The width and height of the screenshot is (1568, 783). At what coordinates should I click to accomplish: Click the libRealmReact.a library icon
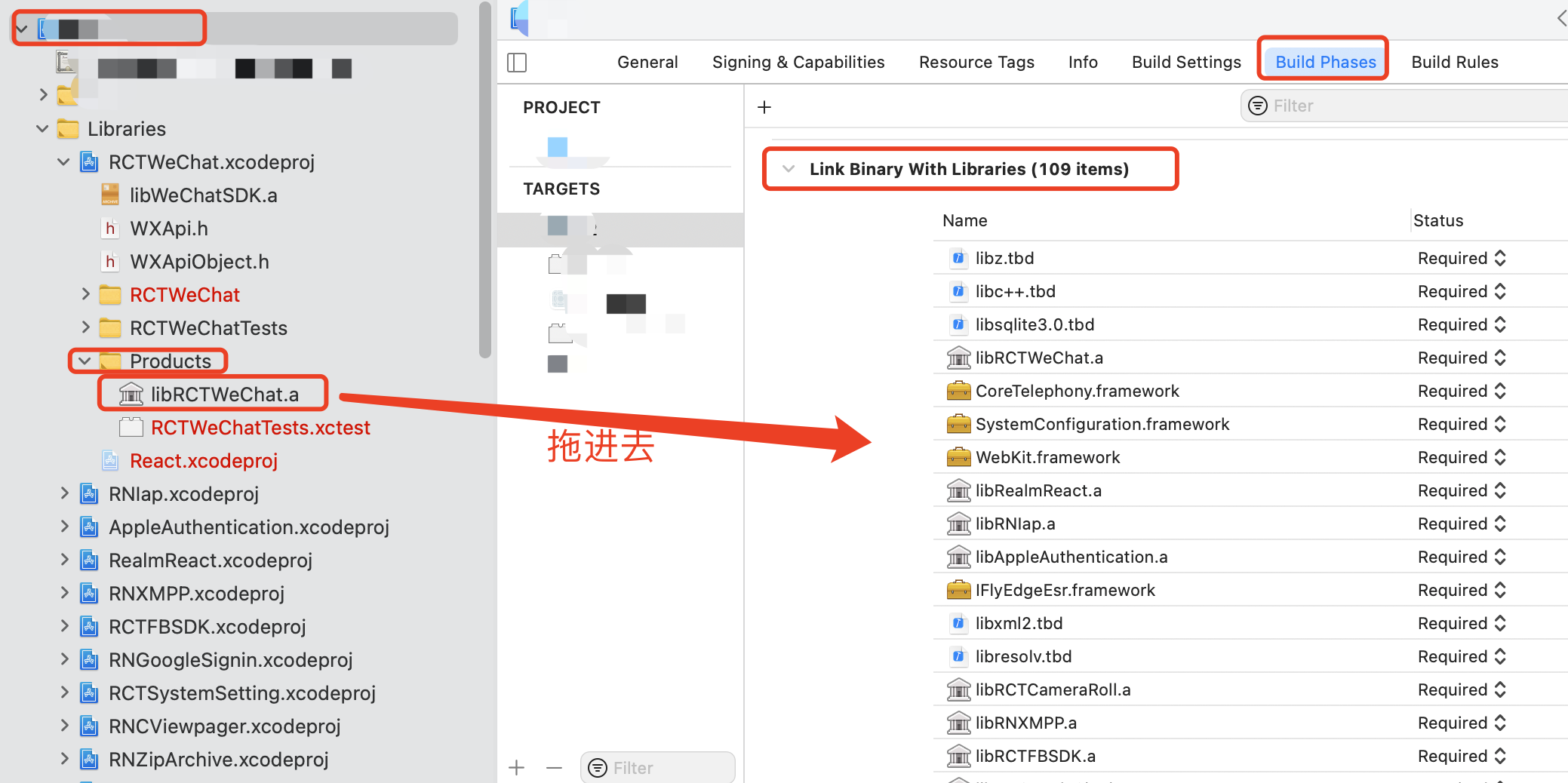tap(958, 490)
